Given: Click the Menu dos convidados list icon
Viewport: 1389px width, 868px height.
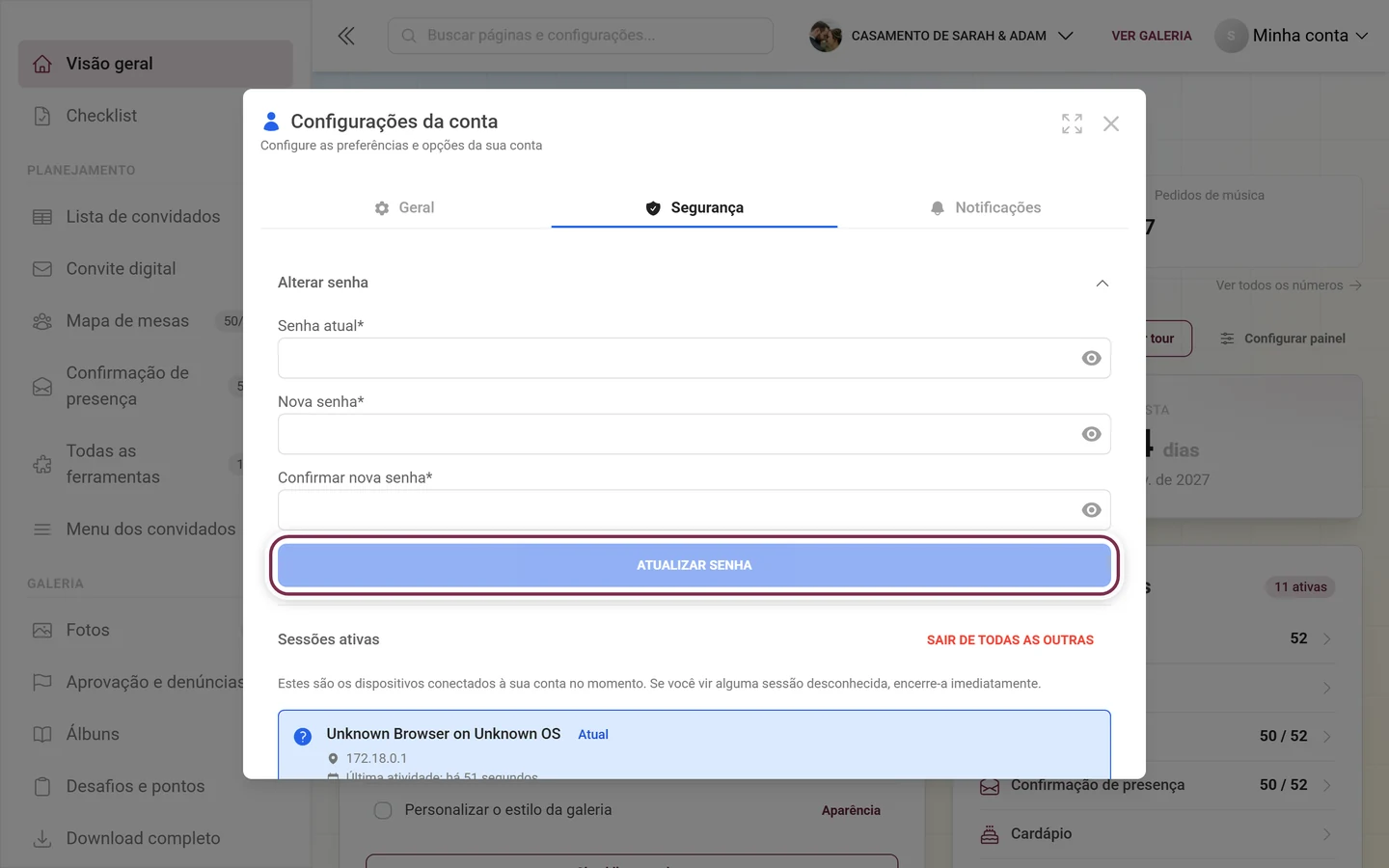Looking at the screenshot, I should coord(42,529).
